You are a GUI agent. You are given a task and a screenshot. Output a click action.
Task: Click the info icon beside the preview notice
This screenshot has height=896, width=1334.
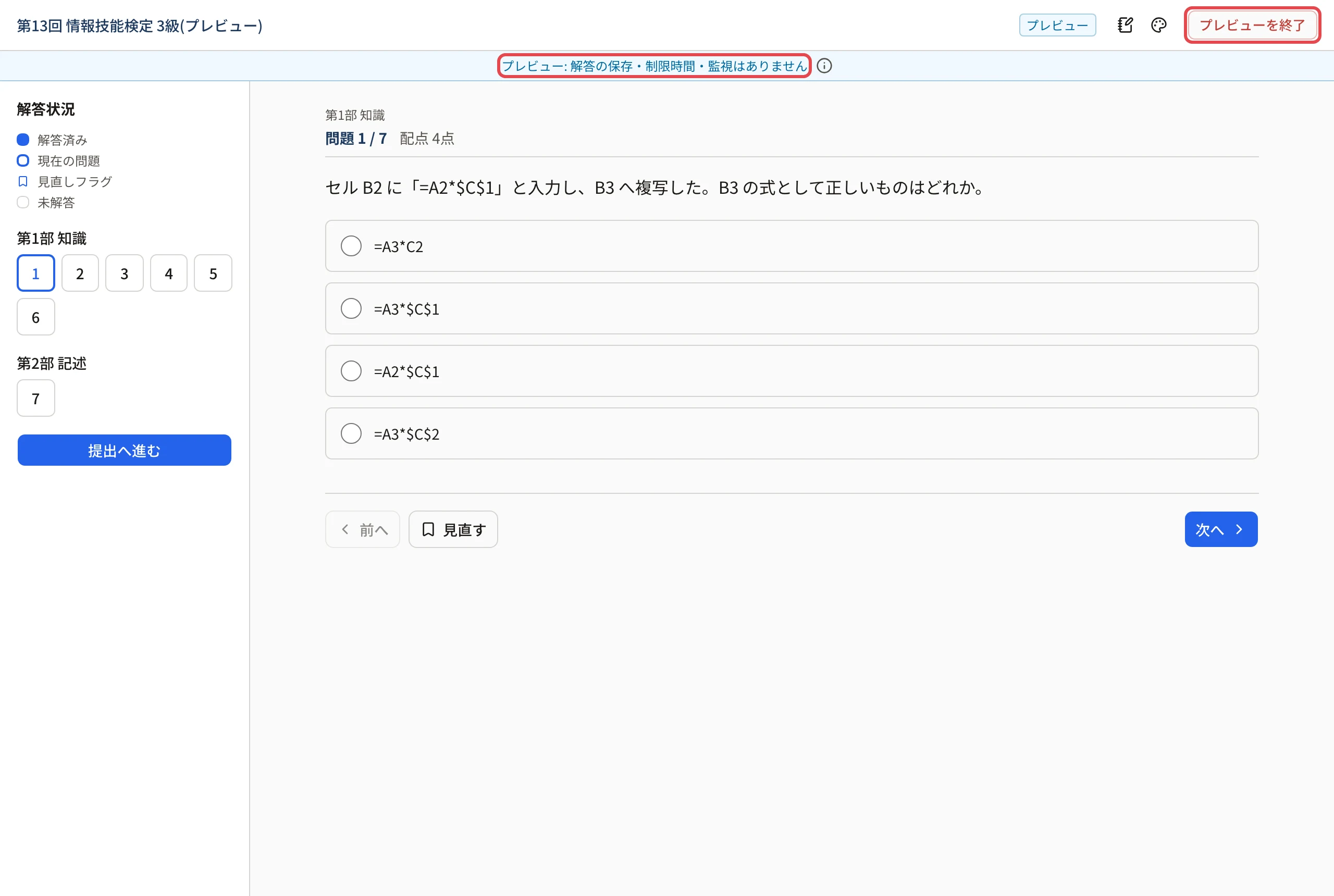(x=824, y=66)
